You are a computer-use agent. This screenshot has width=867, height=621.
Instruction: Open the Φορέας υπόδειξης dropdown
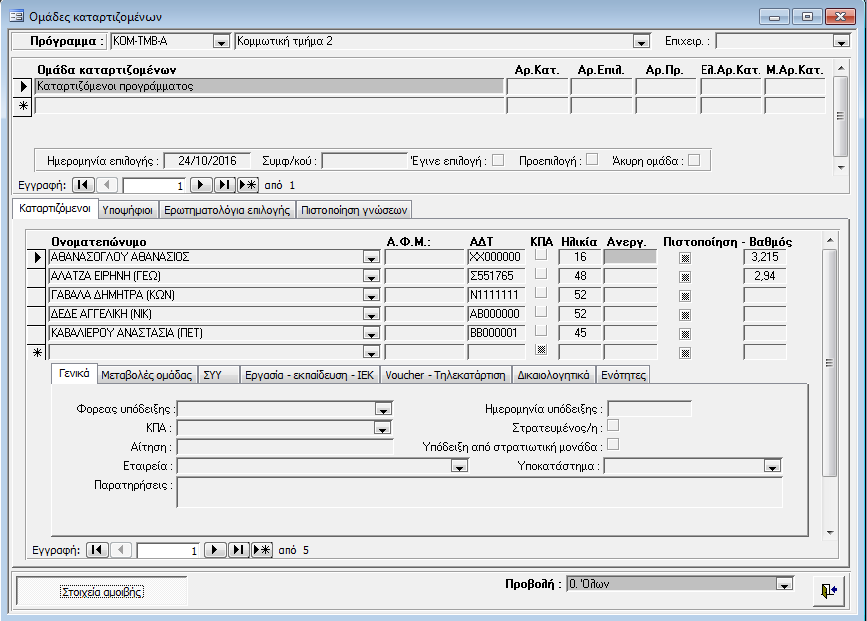pos(382,409)
